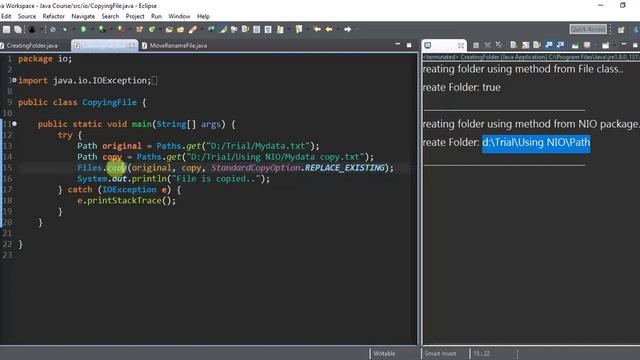Open the Navigate menu
This screenshot has height=360, width=640.
point(83,16)
